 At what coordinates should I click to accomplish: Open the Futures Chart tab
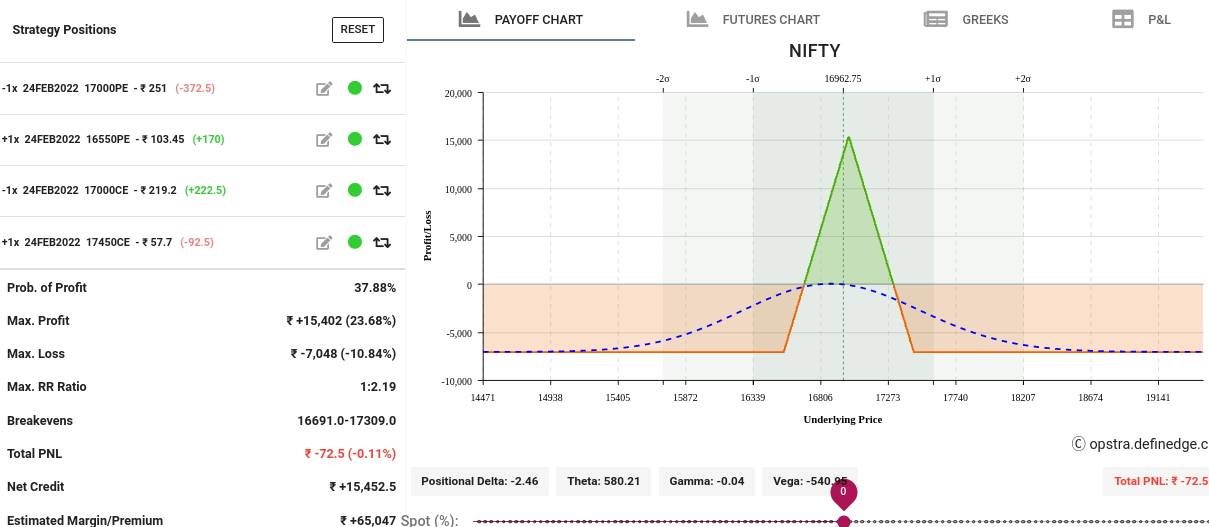click(x=753, y=20)
